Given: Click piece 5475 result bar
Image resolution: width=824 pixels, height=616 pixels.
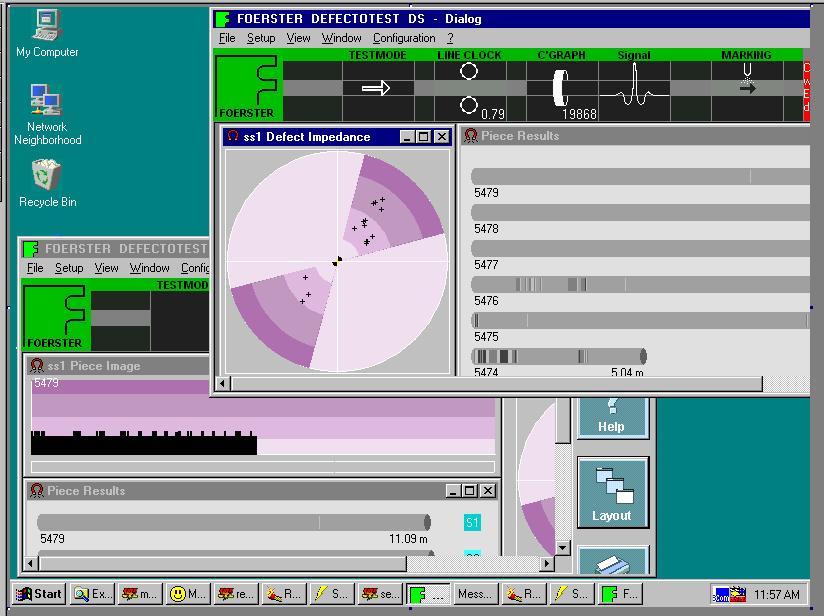Looking at the screenshot, I should (x=640, y=320).
